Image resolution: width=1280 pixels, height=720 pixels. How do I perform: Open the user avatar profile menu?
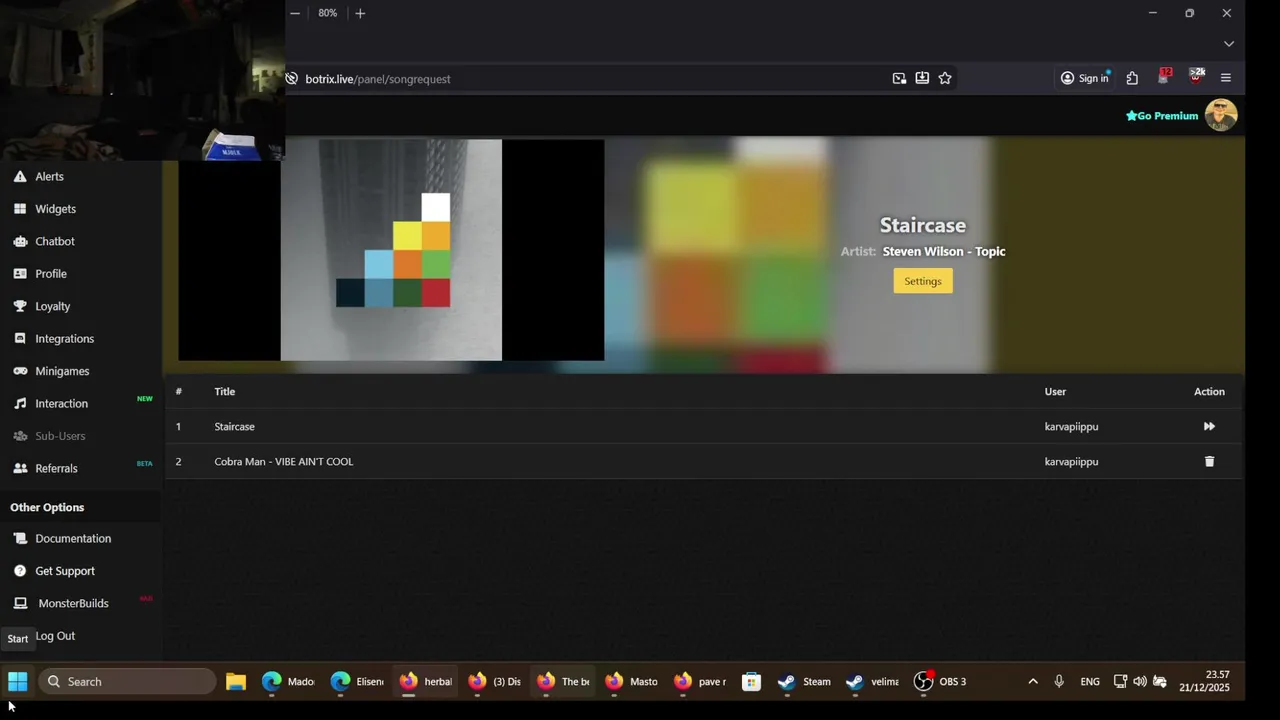click(x=1221, y=115)
